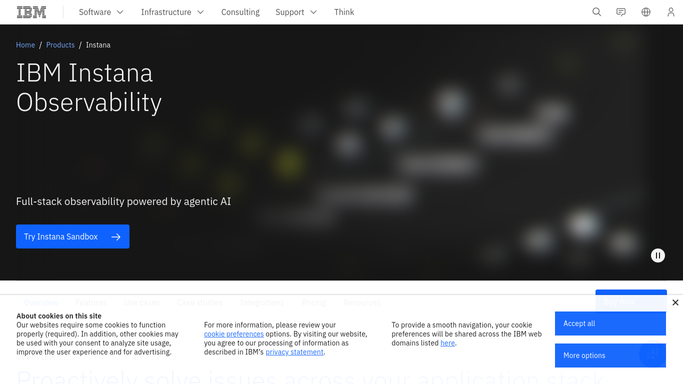Open the Consulting menu item
Screen dimensions: 683x384
tap(240, 12)
